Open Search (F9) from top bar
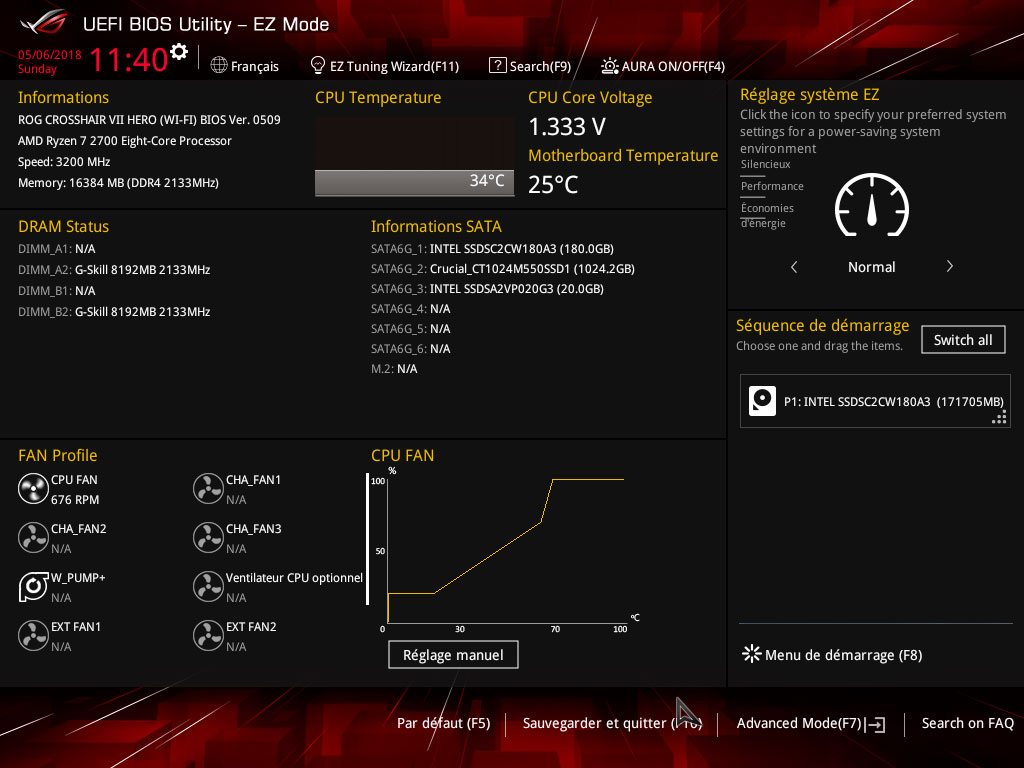The height and width of the screenshot is (768, 1024). pos(530,66)
